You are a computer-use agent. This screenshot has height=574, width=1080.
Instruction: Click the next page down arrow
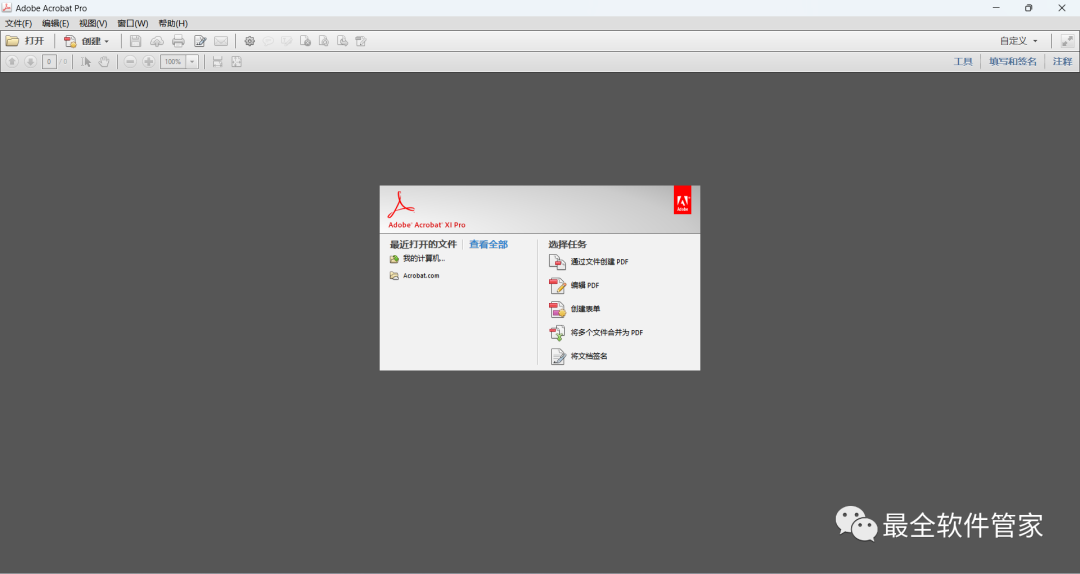pos(30,62)
